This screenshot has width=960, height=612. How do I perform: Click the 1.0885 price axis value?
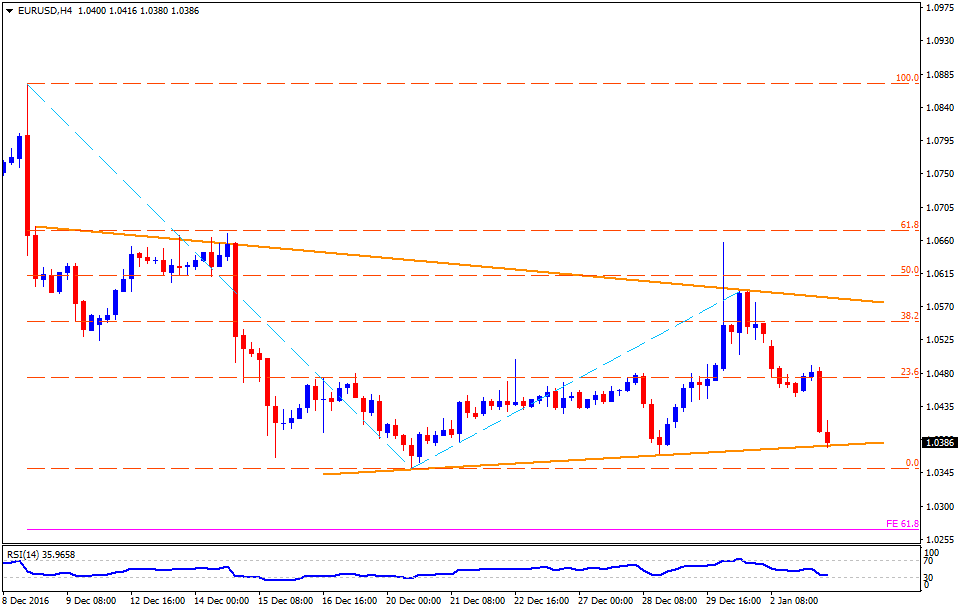pyautogui.click(x=940, y=75)
